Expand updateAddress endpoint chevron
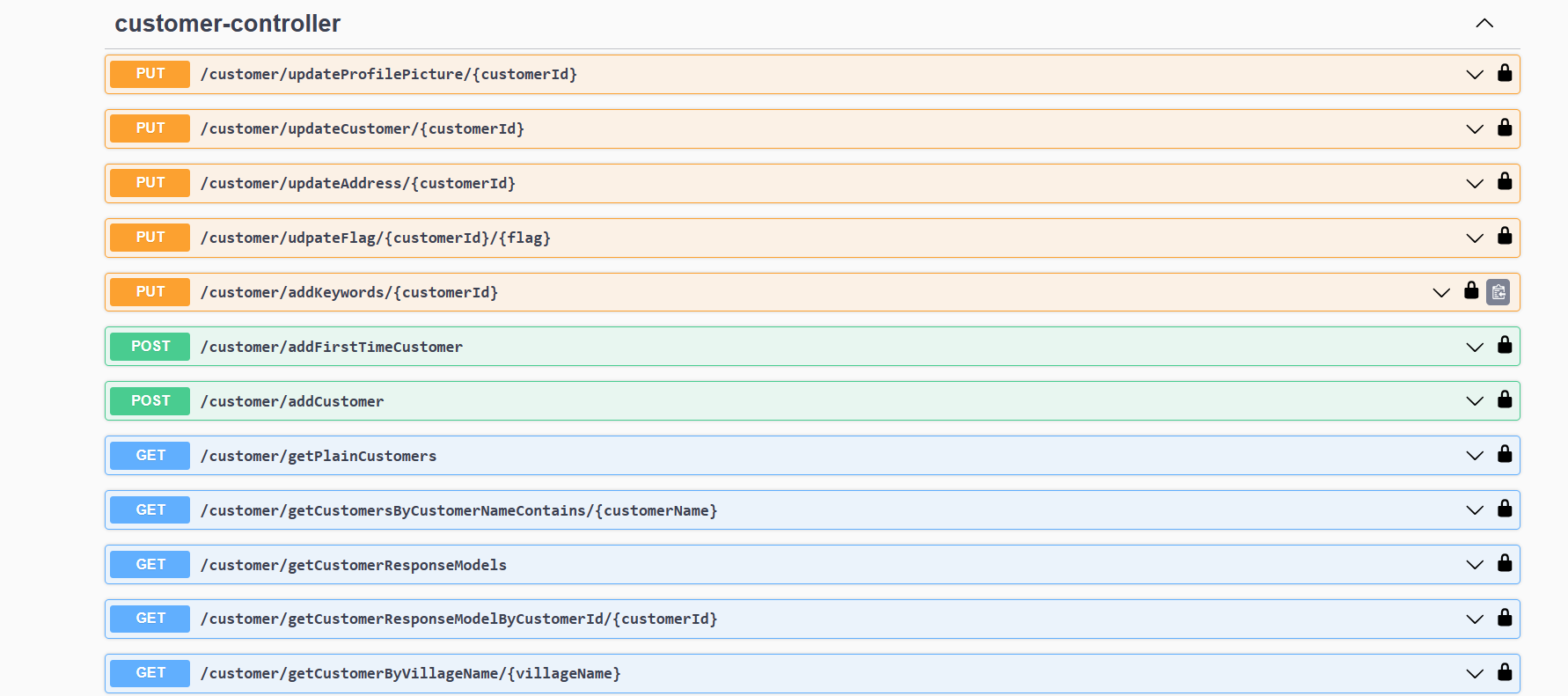 coord(1475,184)
